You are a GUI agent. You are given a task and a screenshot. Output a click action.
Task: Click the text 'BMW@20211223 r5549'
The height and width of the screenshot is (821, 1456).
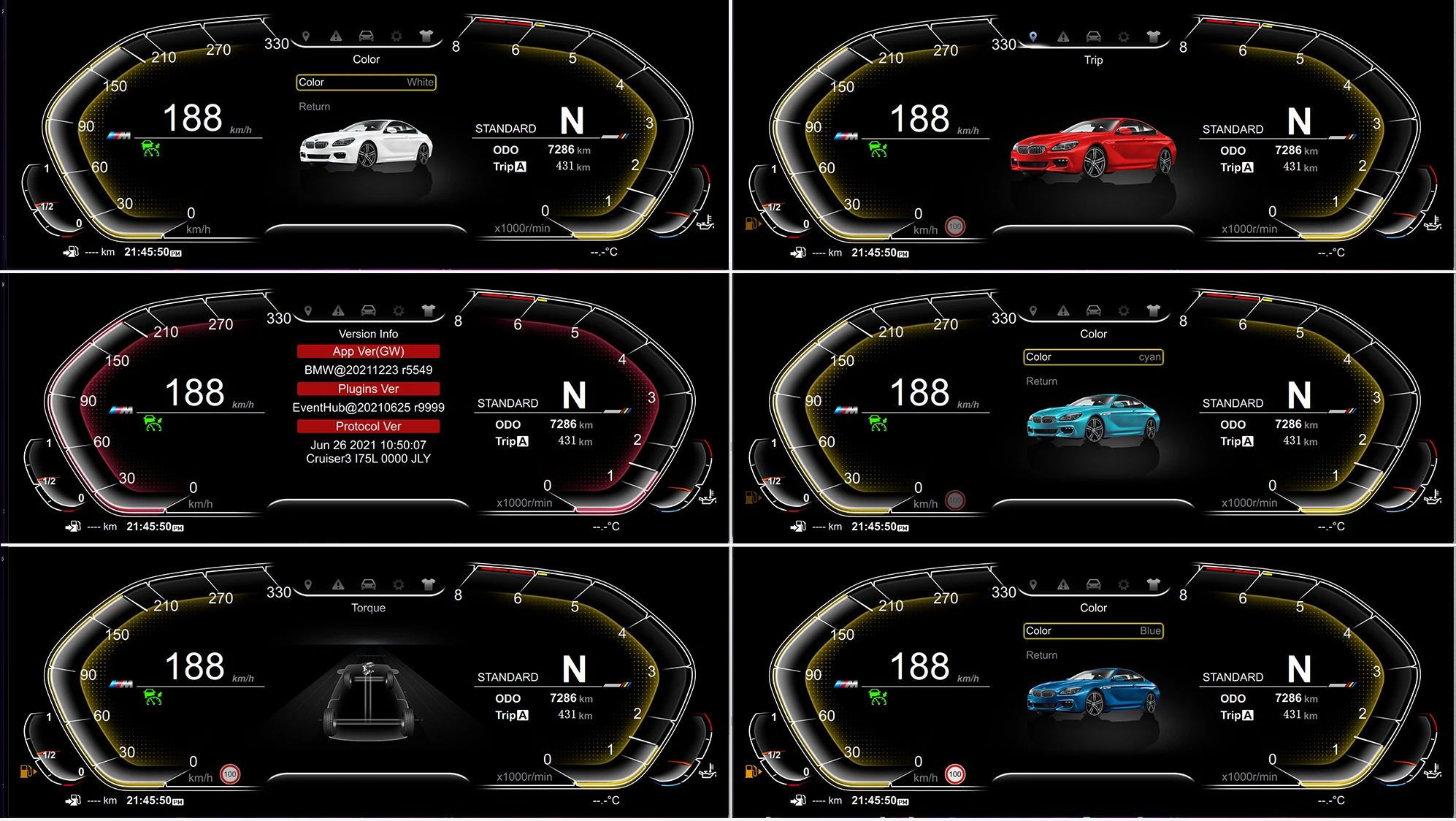click(369, 370)
